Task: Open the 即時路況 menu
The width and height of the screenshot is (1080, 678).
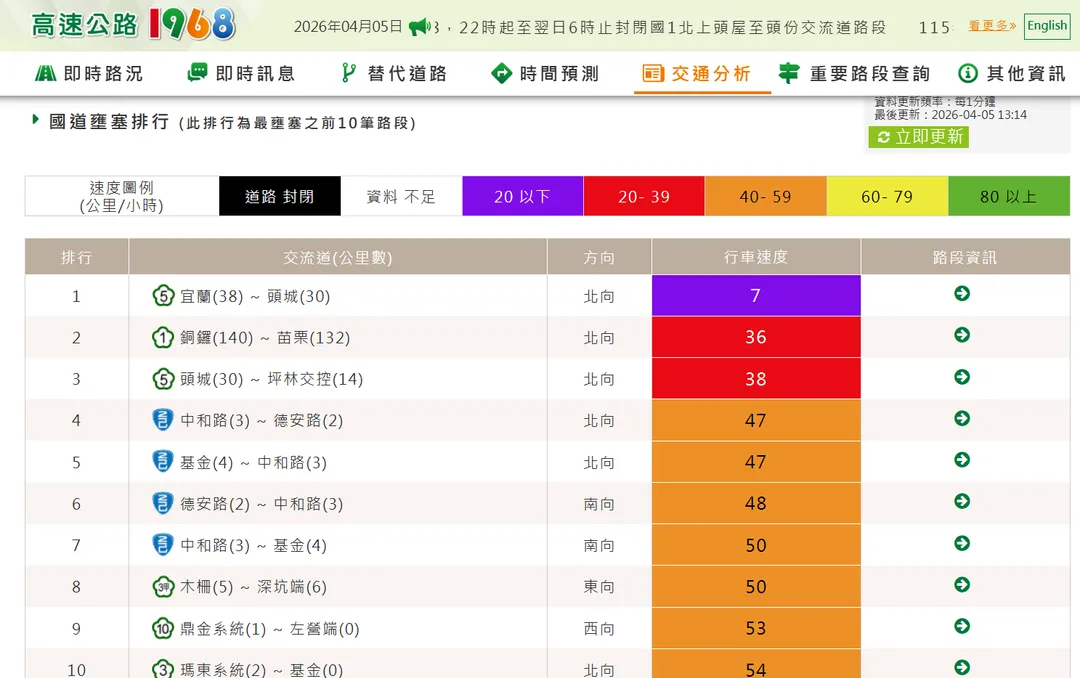Action: click(x=89, y=73)
